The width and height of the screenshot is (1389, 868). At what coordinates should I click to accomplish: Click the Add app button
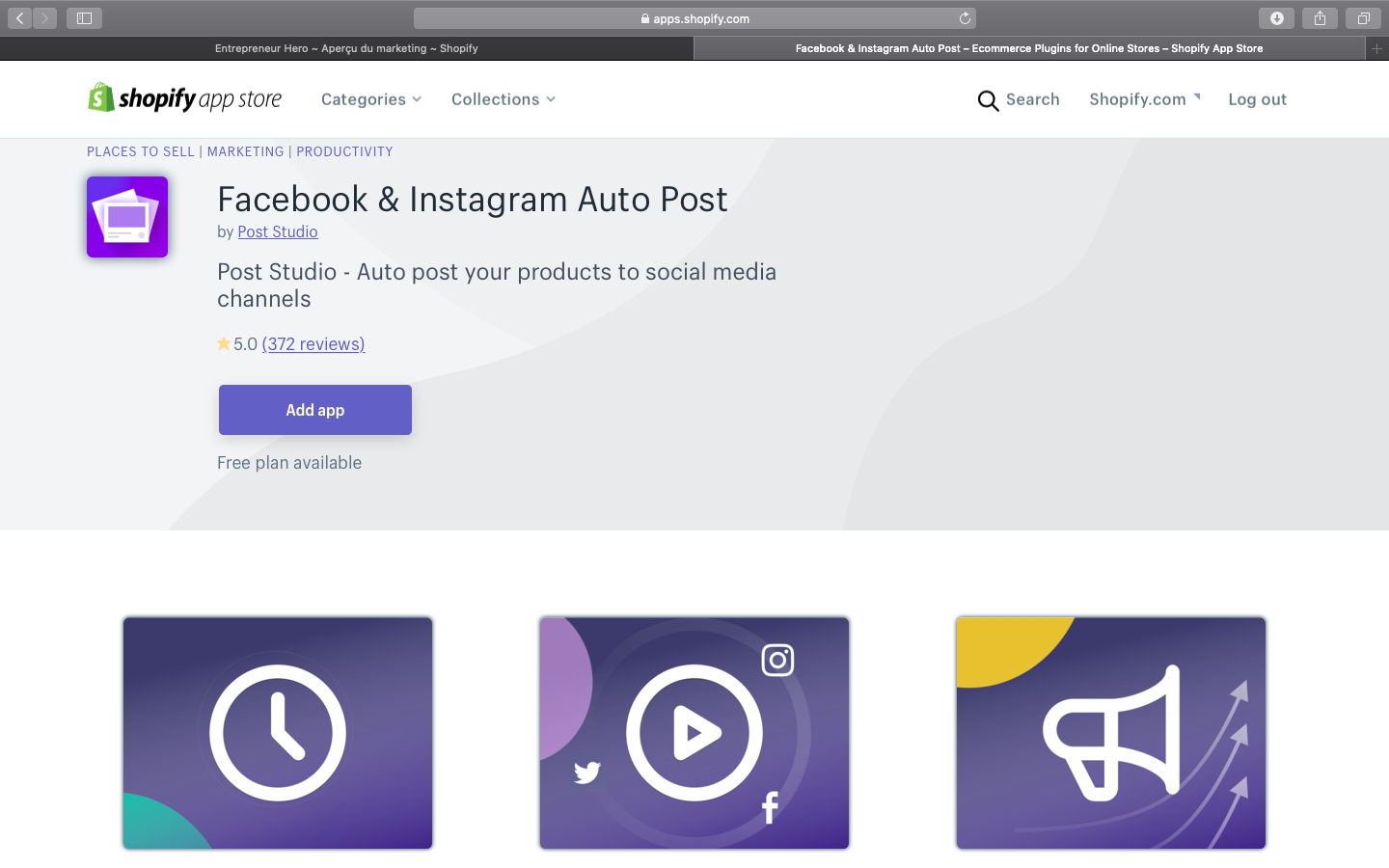click(315, 410)
